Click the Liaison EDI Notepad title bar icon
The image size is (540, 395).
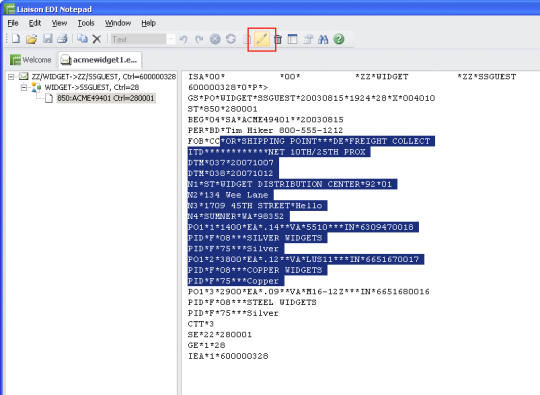point(9,9)
